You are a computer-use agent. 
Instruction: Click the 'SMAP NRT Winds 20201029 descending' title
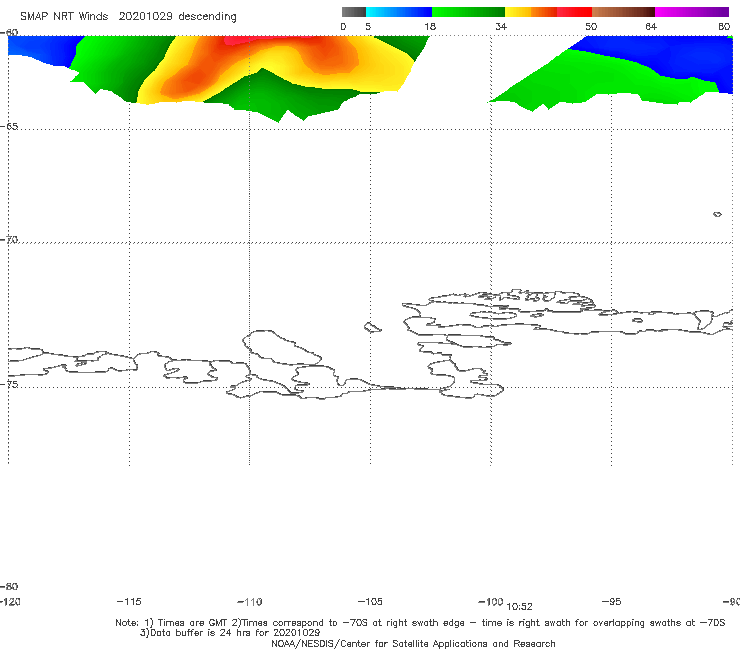(128, 17)
